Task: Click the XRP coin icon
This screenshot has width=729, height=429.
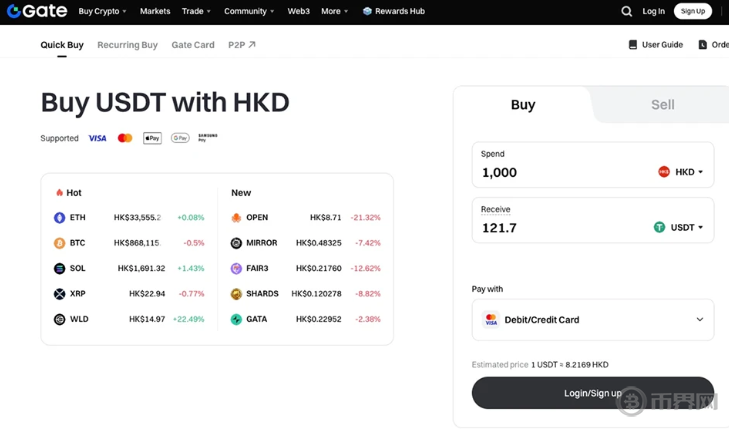Action: click(x=59, y=294)
